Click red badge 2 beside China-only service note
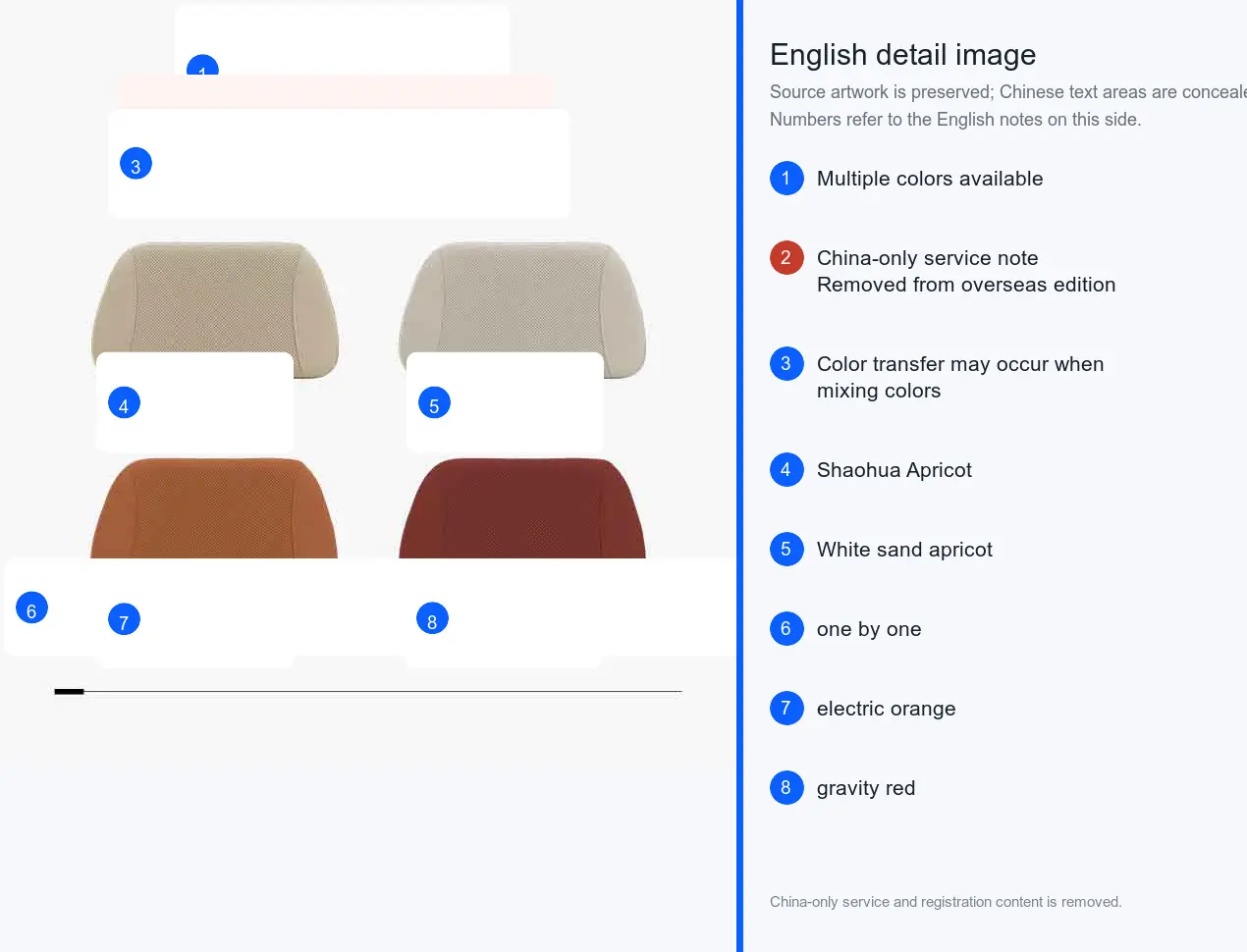This screenshot has width=1247, height=952. [x=786, y=257]
